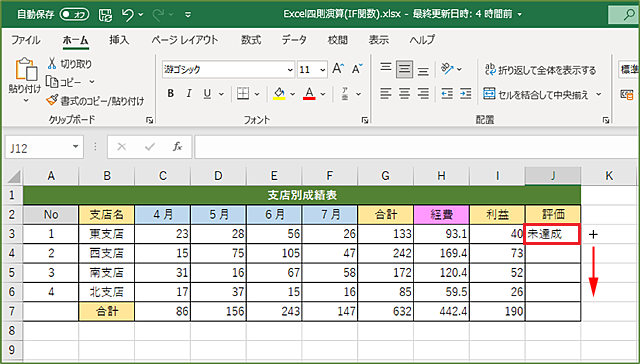Open the Customize Quick Access Toolbar dropdown
Viewport: 640px width, 364px height.
click(x=188, y=15)
